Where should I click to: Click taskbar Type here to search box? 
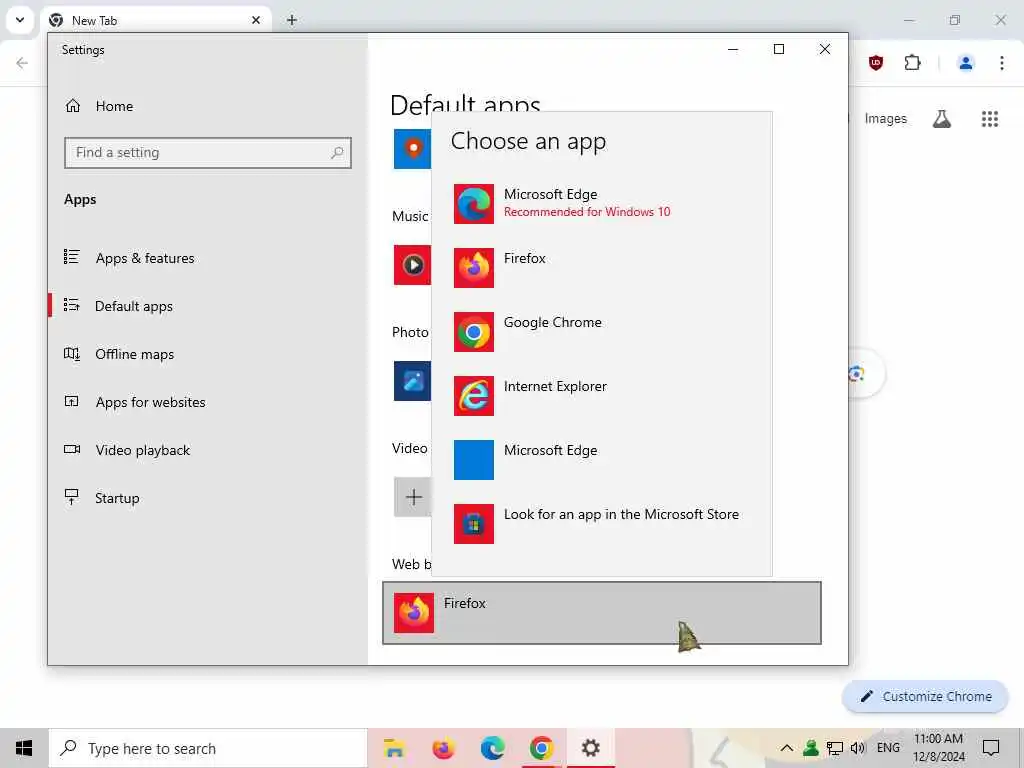tap(208, 748)
